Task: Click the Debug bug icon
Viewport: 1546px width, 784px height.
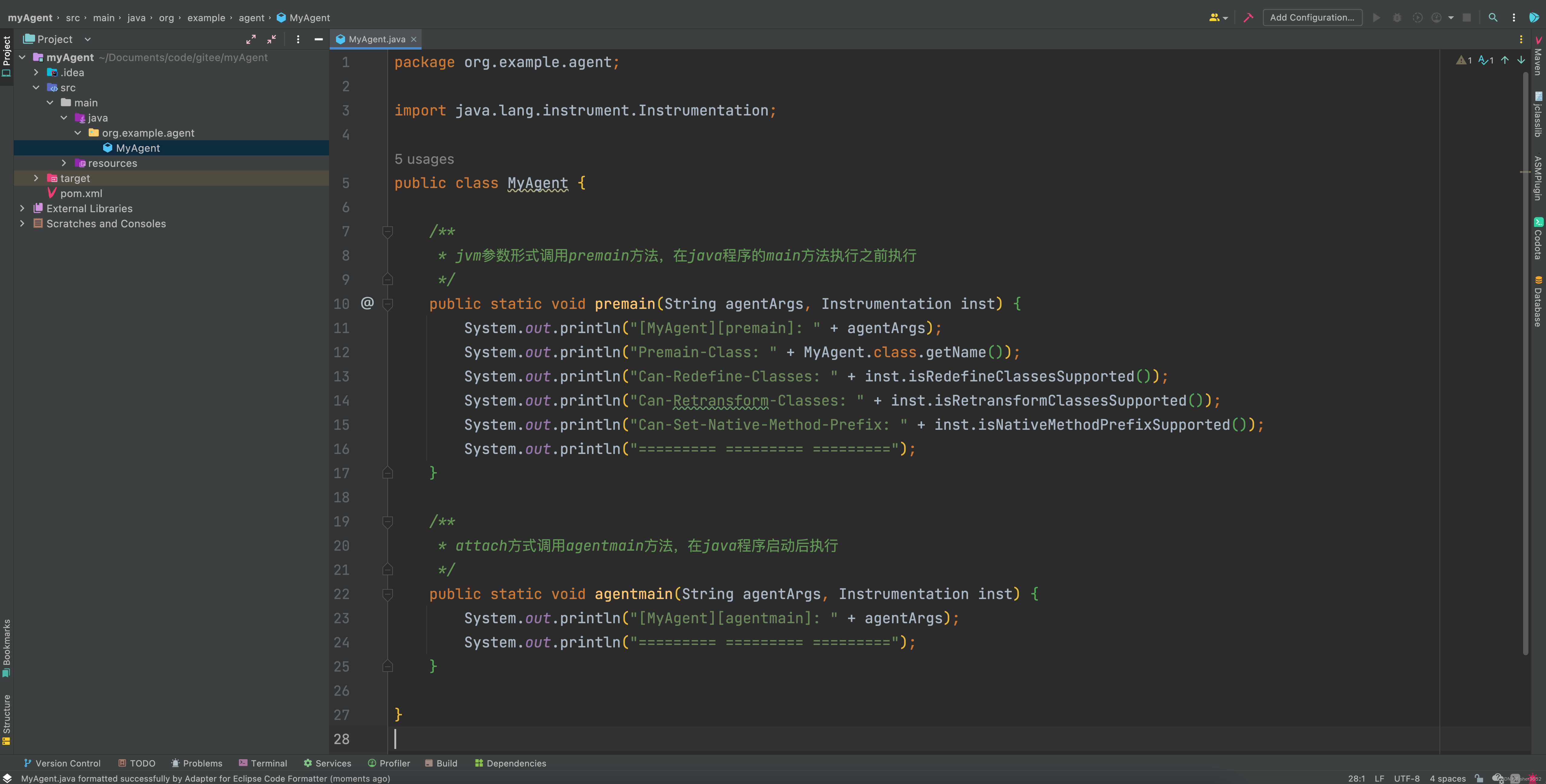Action: [x=1397, y=18]
